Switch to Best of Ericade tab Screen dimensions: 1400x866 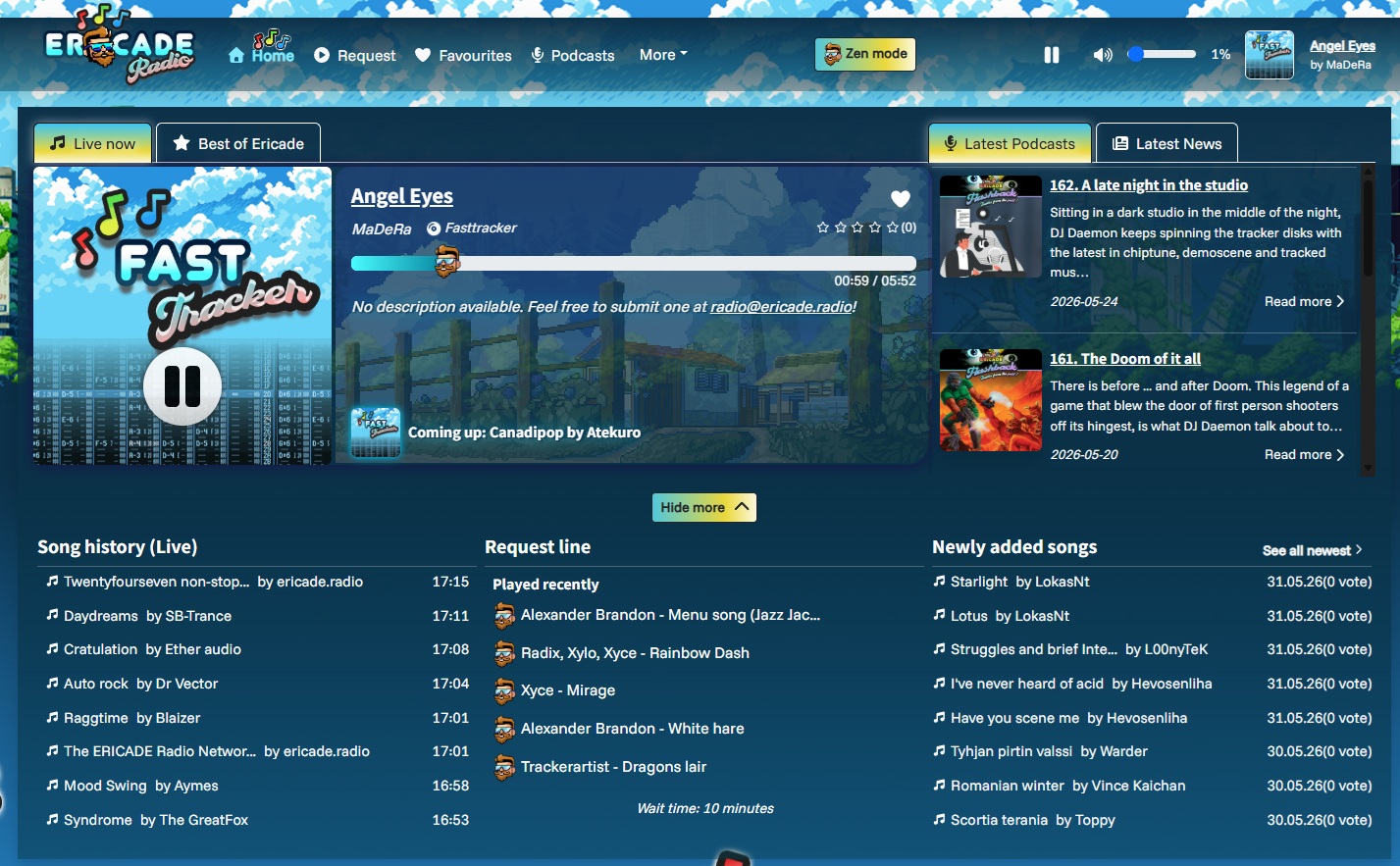238,143
